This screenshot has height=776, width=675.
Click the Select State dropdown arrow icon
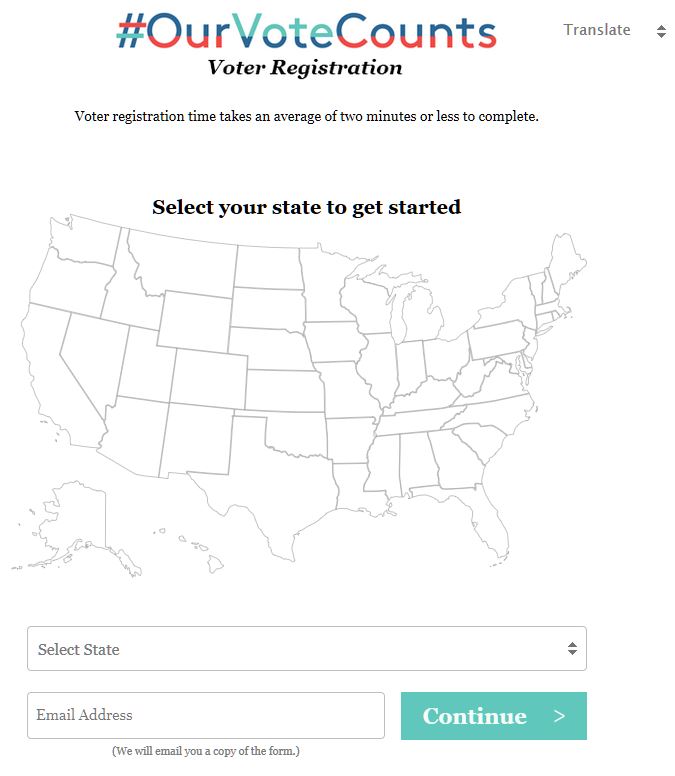click(572, 648)
